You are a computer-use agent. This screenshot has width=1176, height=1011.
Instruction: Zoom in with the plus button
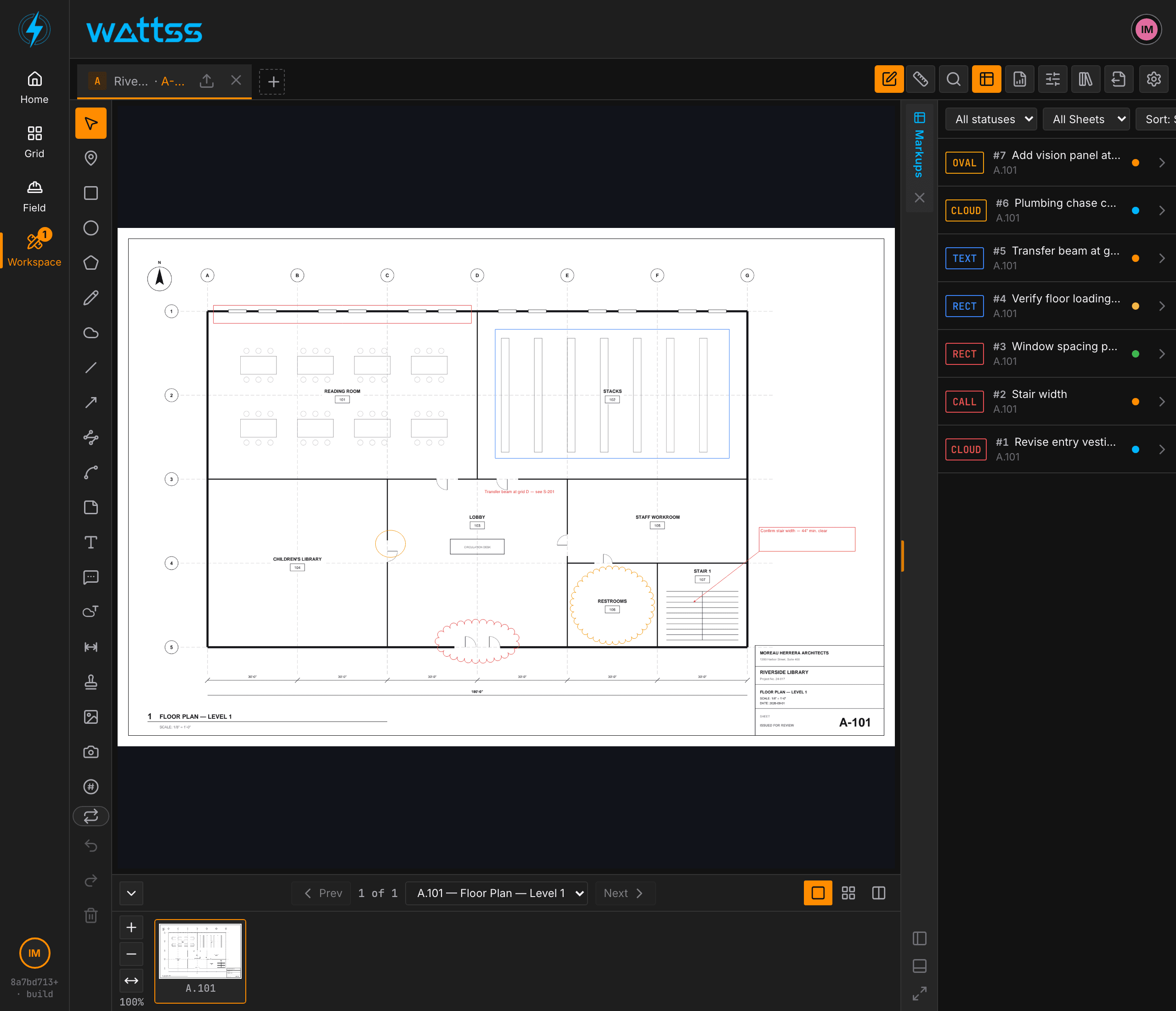click(x=131, y=927)
